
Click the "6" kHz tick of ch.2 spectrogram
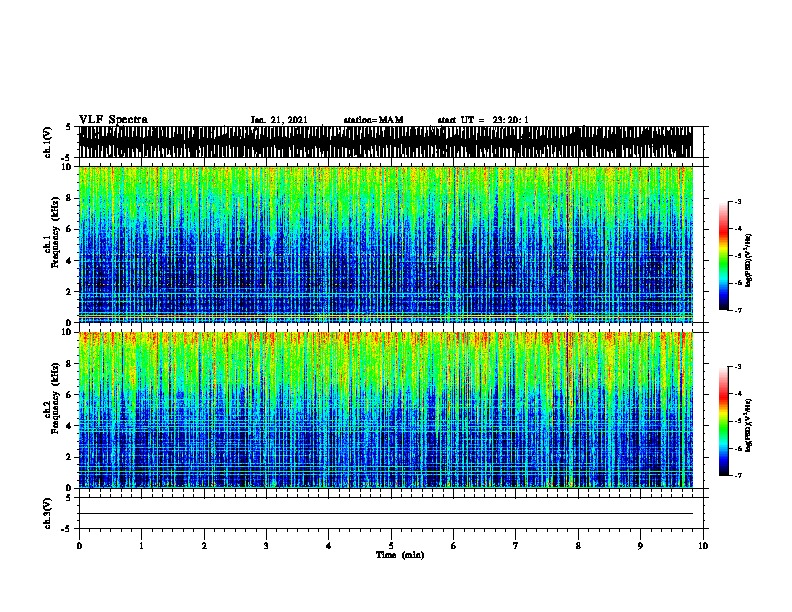[x=70, y=394]
